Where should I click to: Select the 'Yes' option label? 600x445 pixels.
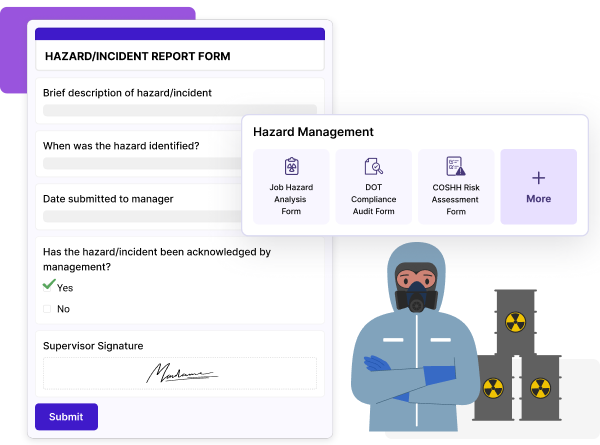click(x=65, y=288)
